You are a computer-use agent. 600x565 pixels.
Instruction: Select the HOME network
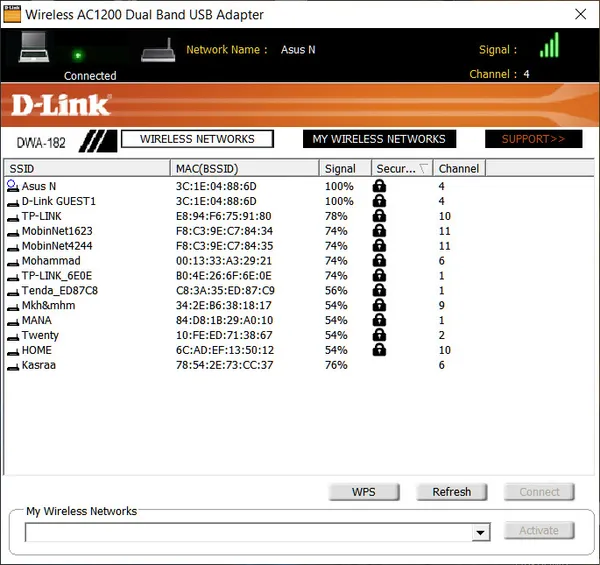[x=37, y=350]
